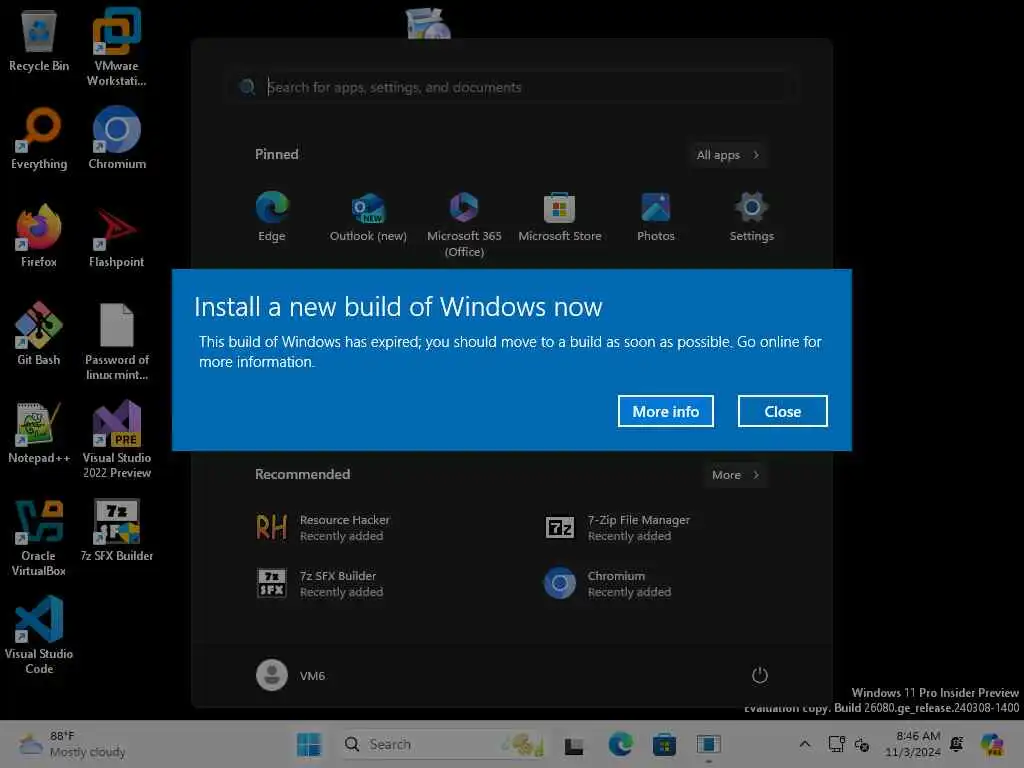This screenshot has width=1024, height=768.
Task: Launch VMware Workstation from the desktop
Action: [116, 47]
